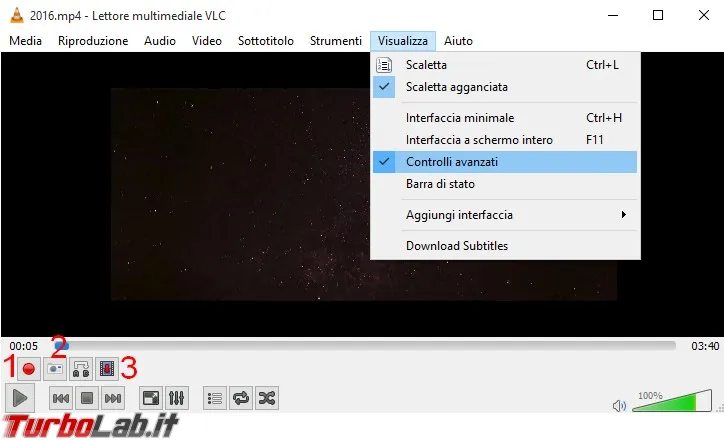Skip to the next media
724x440 pixels.
(113, 398)
